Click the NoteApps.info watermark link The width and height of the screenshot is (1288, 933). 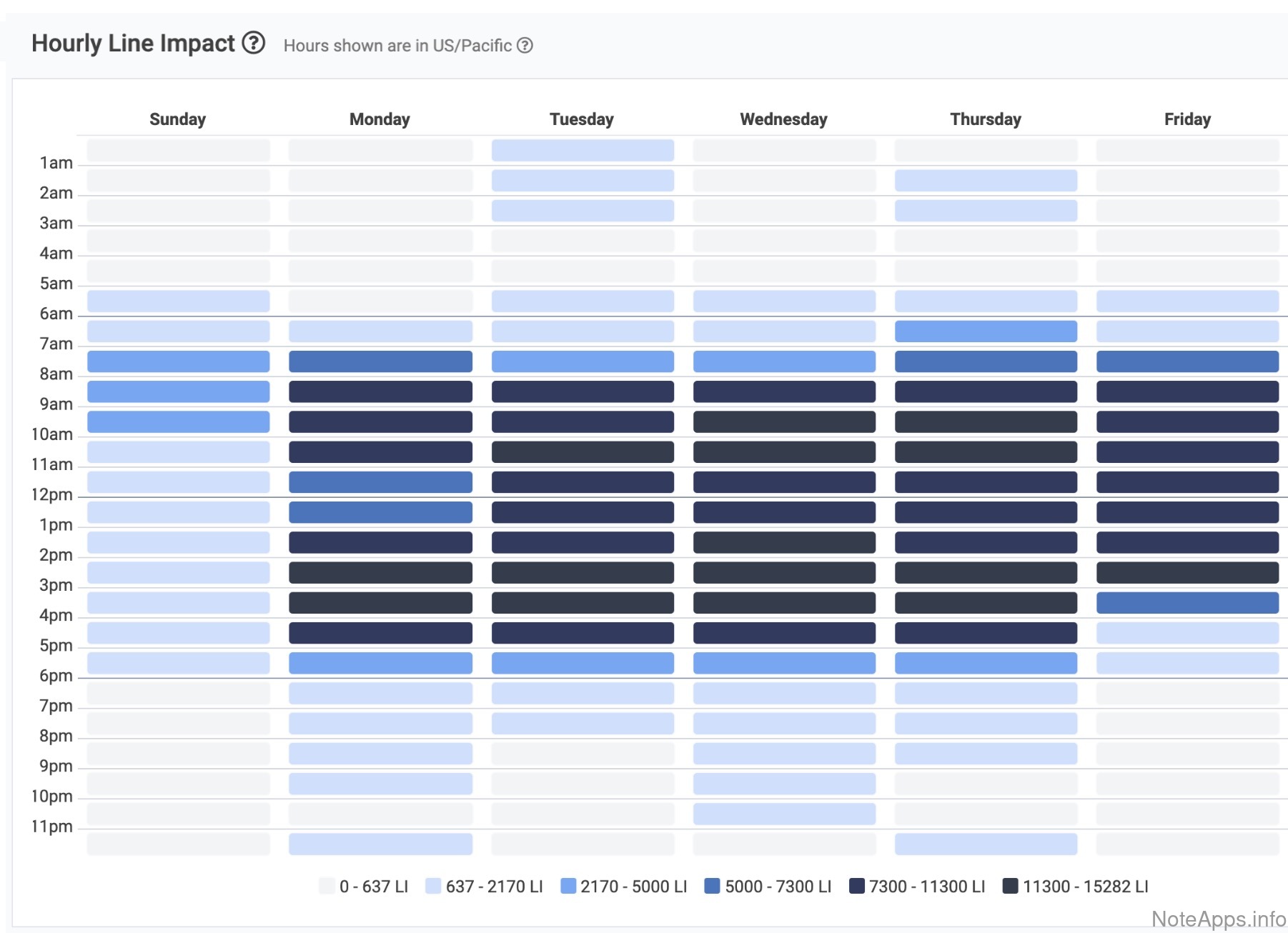[x=1218, y=919]
